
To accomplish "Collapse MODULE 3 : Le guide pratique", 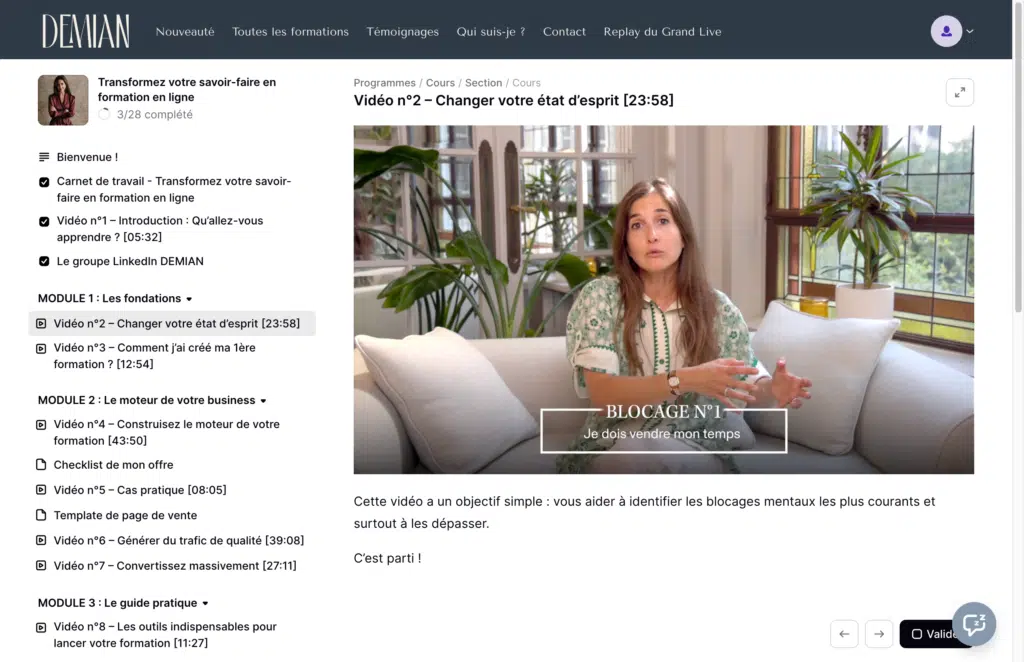I will click(123, 603).
